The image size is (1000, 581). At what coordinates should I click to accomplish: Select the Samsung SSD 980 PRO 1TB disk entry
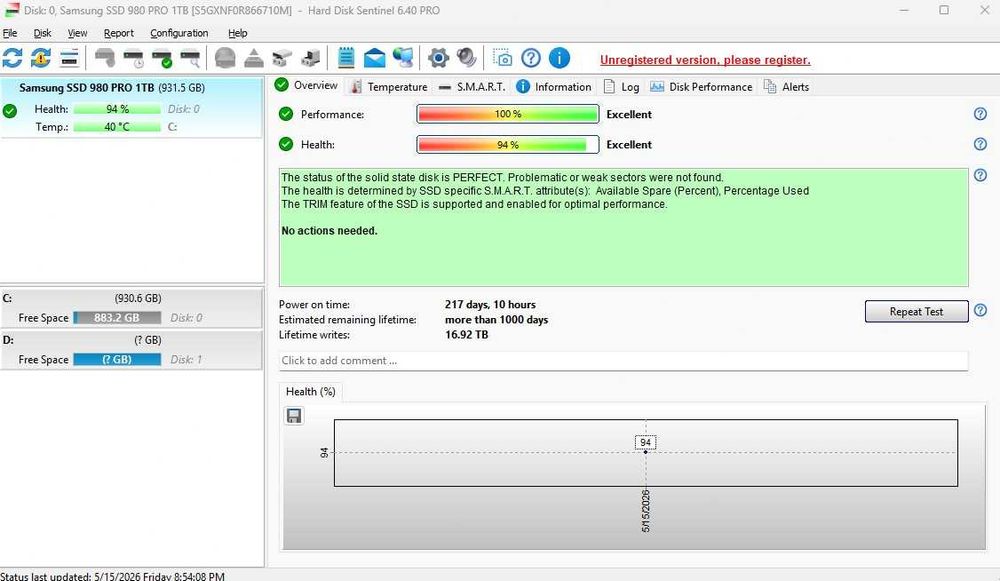coord(131,107)
